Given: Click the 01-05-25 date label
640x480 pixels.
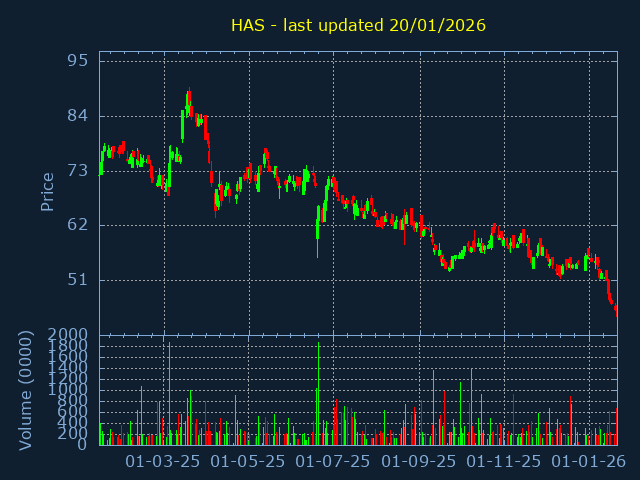Looking at the screenshot, I should 249,462.
